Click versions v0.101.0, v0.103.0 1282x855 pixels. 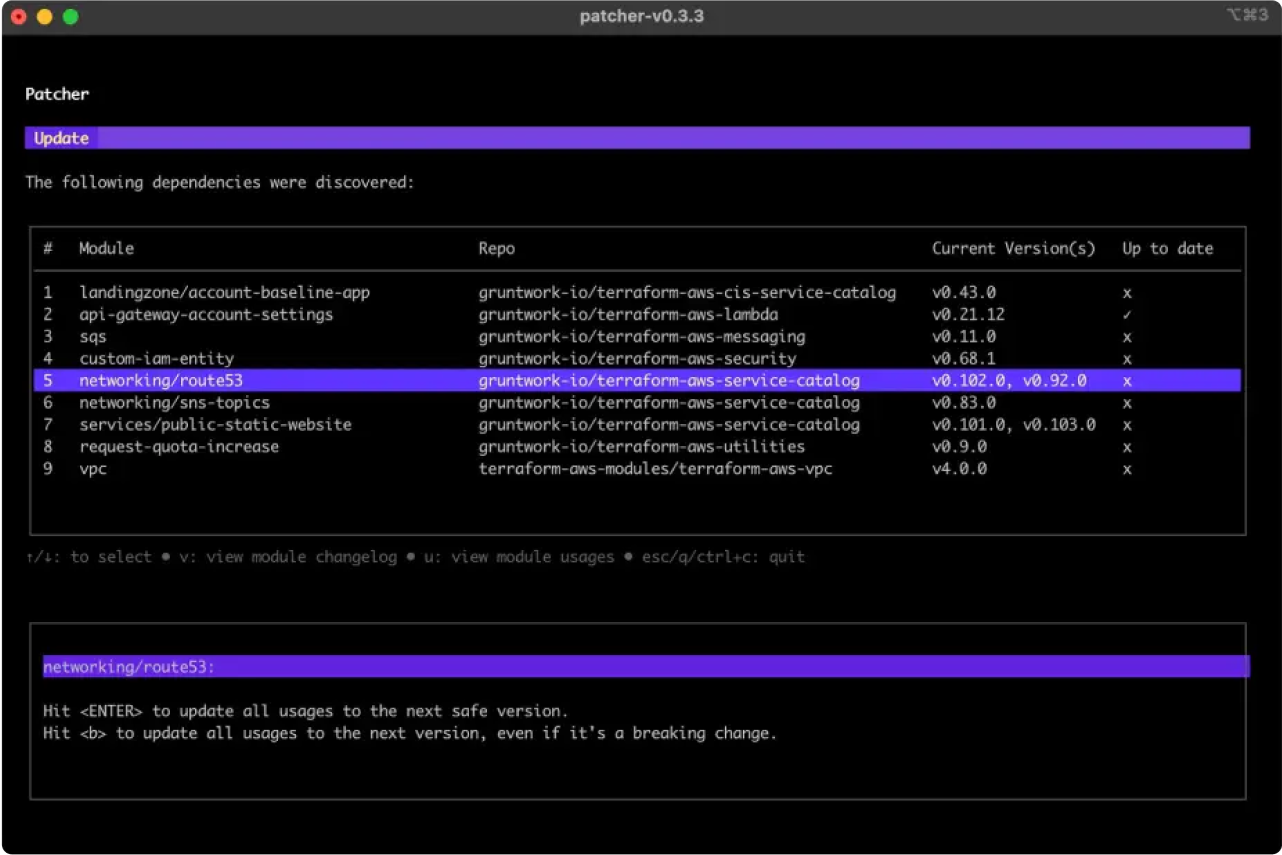[1014, 425]
